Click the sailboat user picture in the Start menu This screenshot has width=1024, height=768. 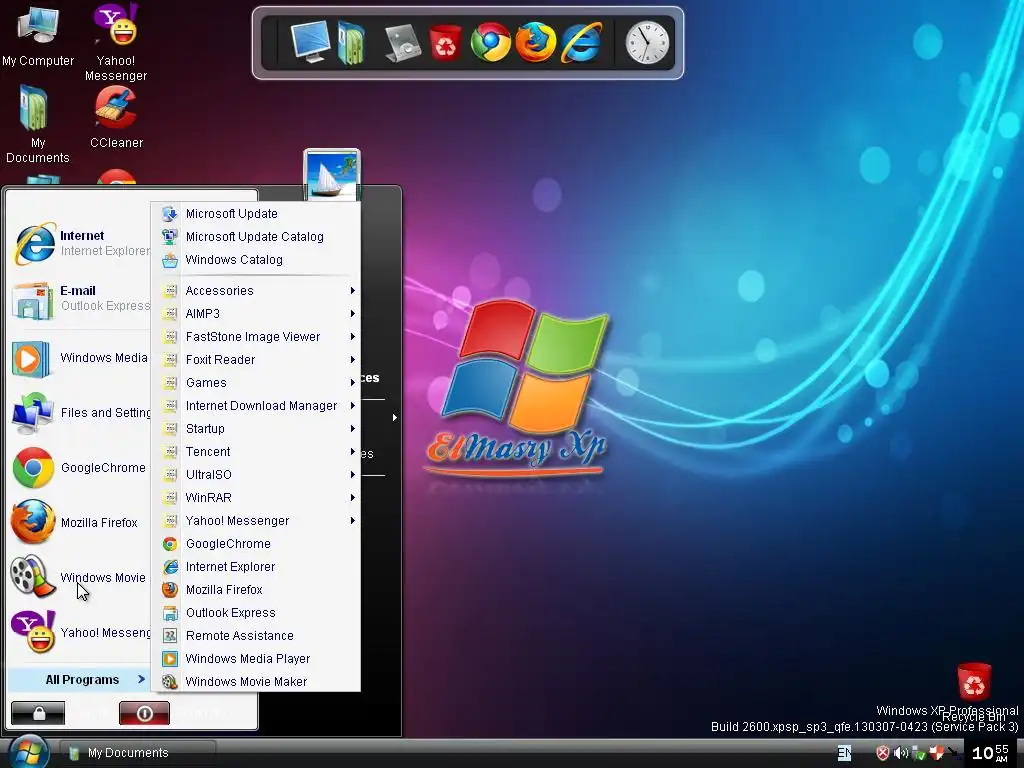click(x=332, y=174)
